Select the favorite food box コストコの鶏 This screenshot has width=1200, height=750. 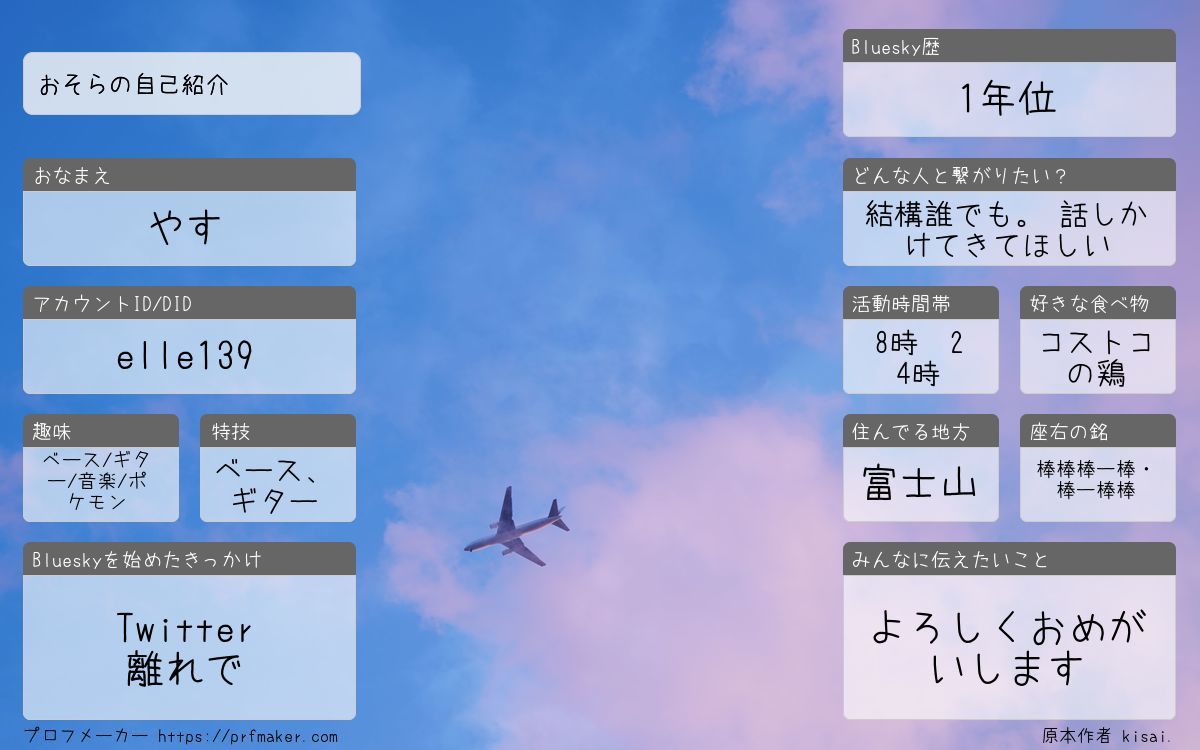(1097, 357)
